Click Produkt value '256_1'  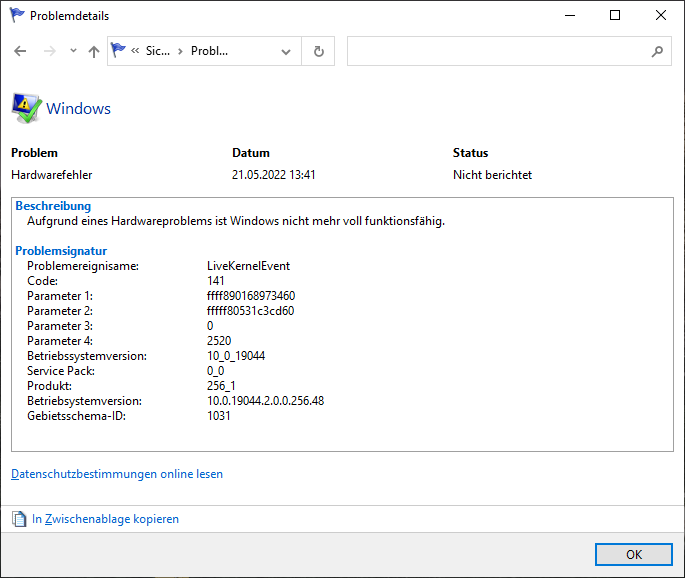(x=221, y=386)
